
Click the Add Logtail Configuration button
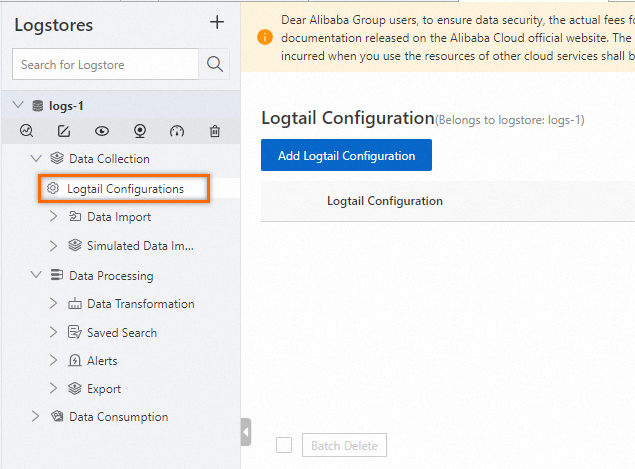[x=346, y=156]
